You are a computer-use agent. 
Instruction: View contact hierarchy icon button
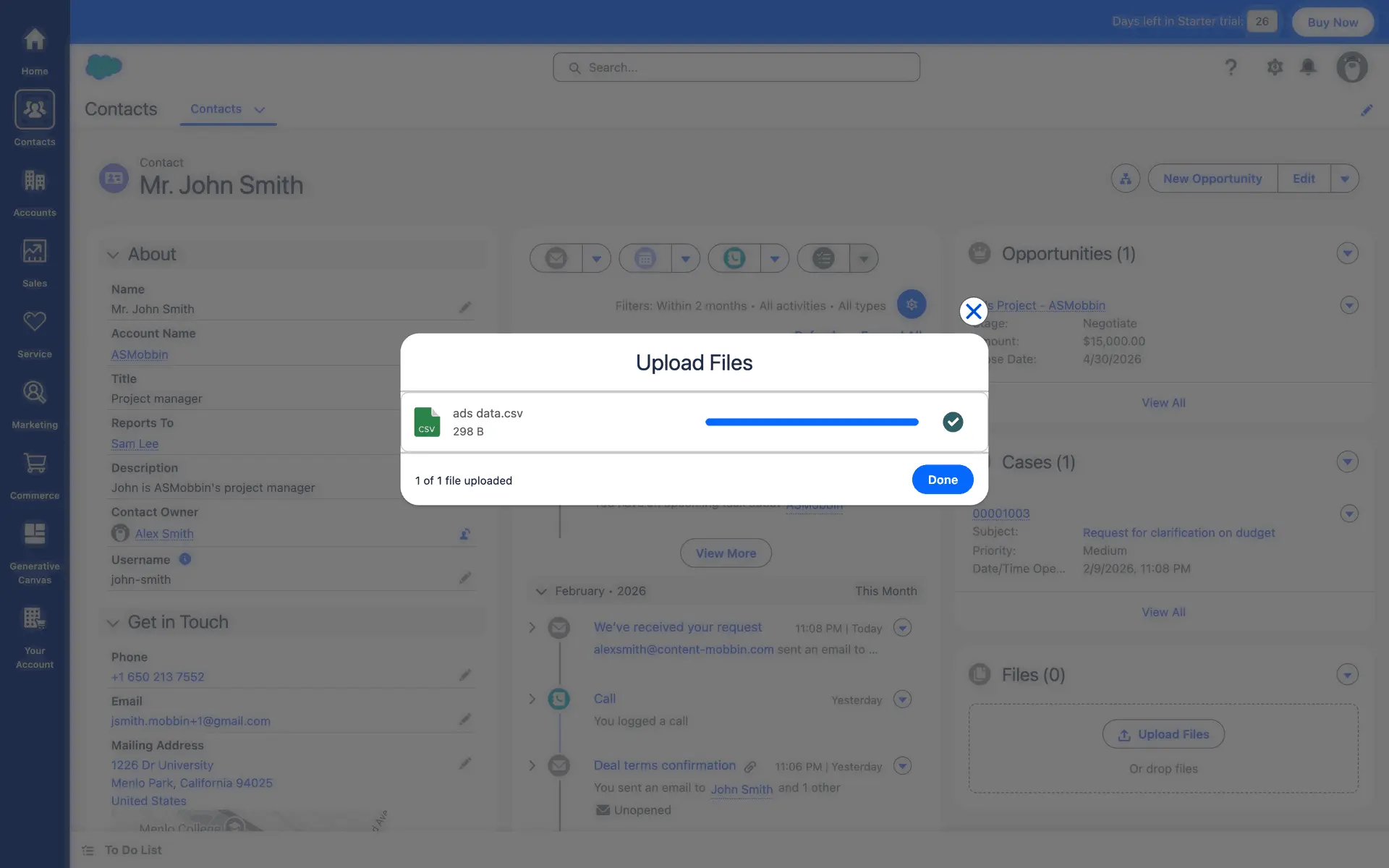tap(1125, 179)
